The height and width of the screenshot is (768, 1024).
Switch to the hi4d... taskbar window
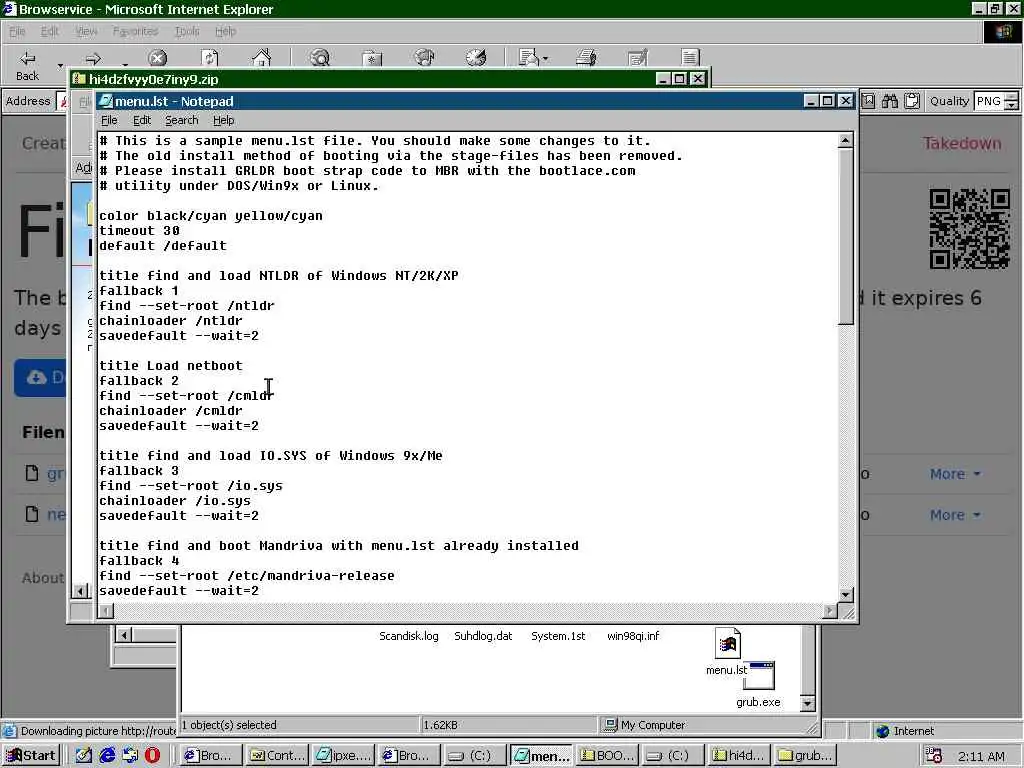coord(739,755)
